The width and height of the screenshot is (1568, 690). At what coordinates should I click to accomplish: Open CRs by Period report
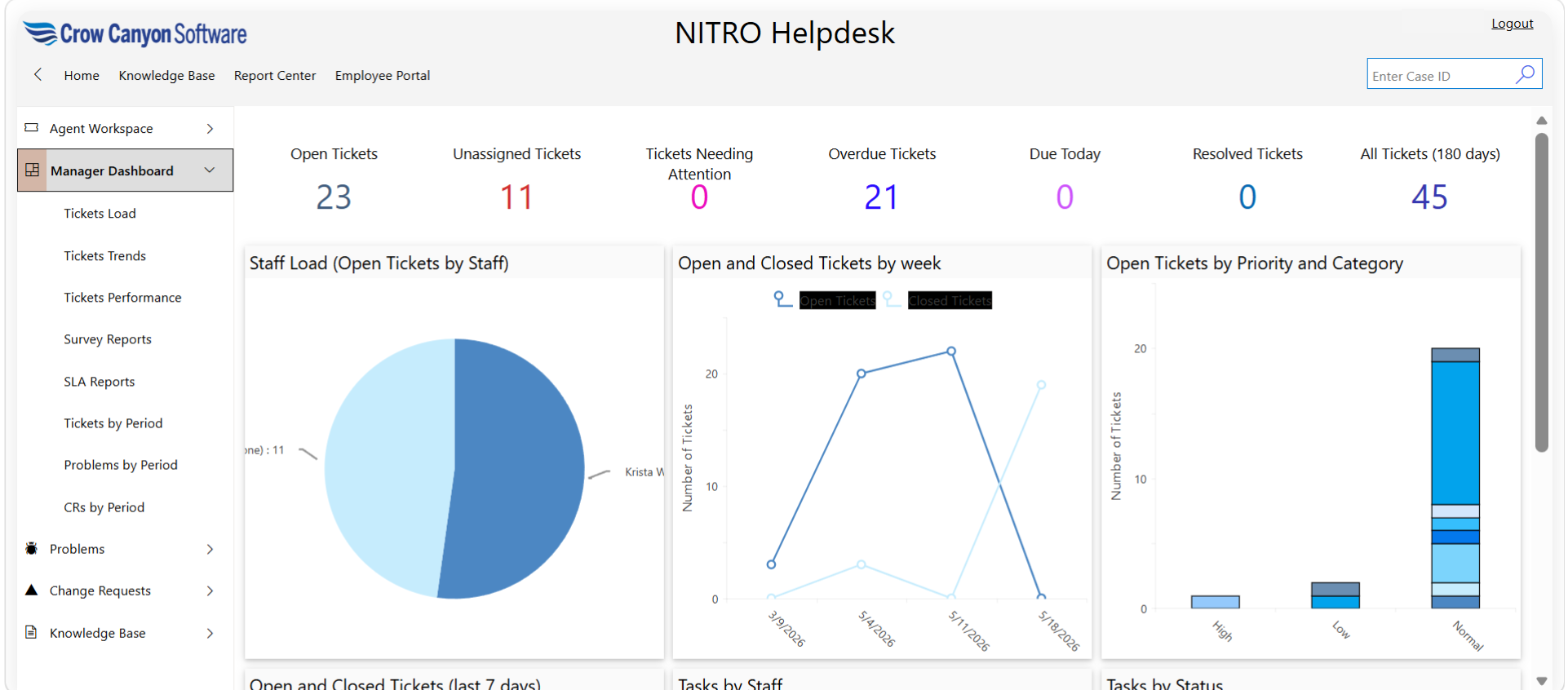pyautogui.click(x=104, y=506)
